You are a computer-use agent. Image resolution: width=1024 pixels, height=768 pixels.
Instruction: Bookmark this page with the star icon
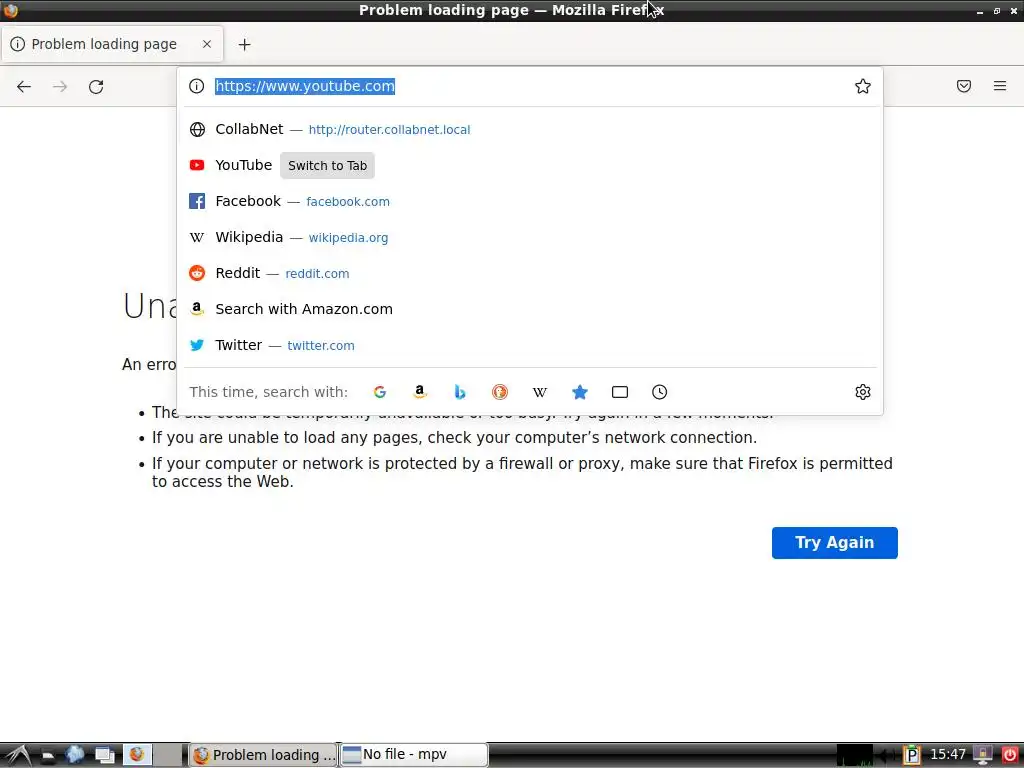[x=863, y=86]
